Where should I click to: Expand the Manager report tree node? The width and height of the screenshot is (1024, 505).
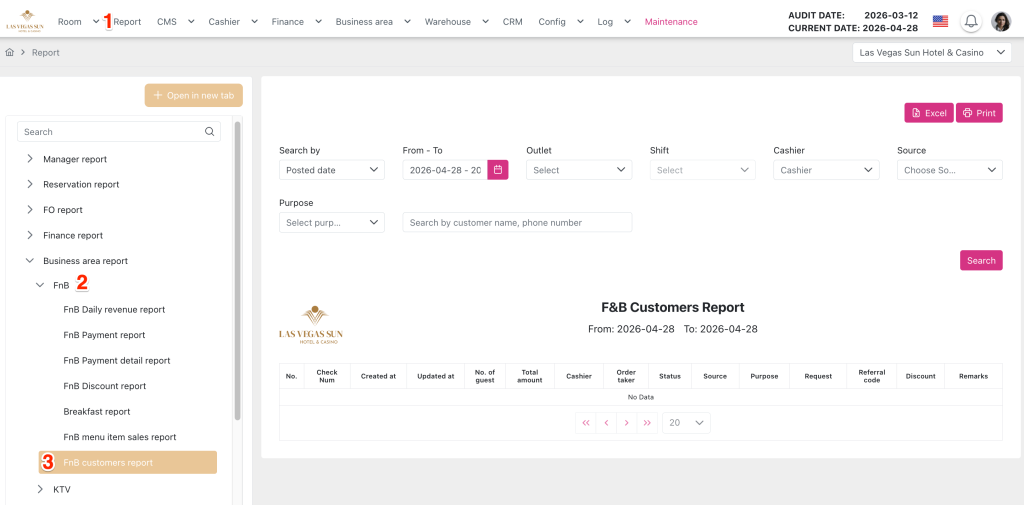click(x=30, y=159)
